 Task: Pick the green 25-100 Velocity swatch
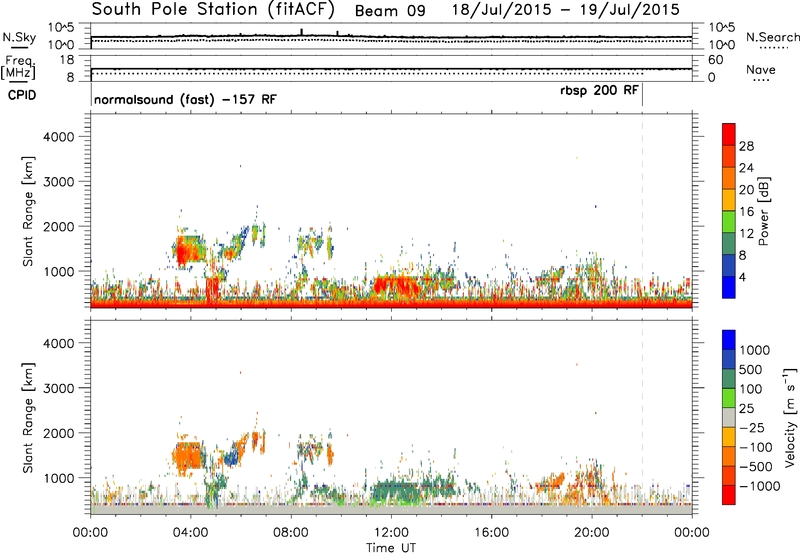pos(729,398)
